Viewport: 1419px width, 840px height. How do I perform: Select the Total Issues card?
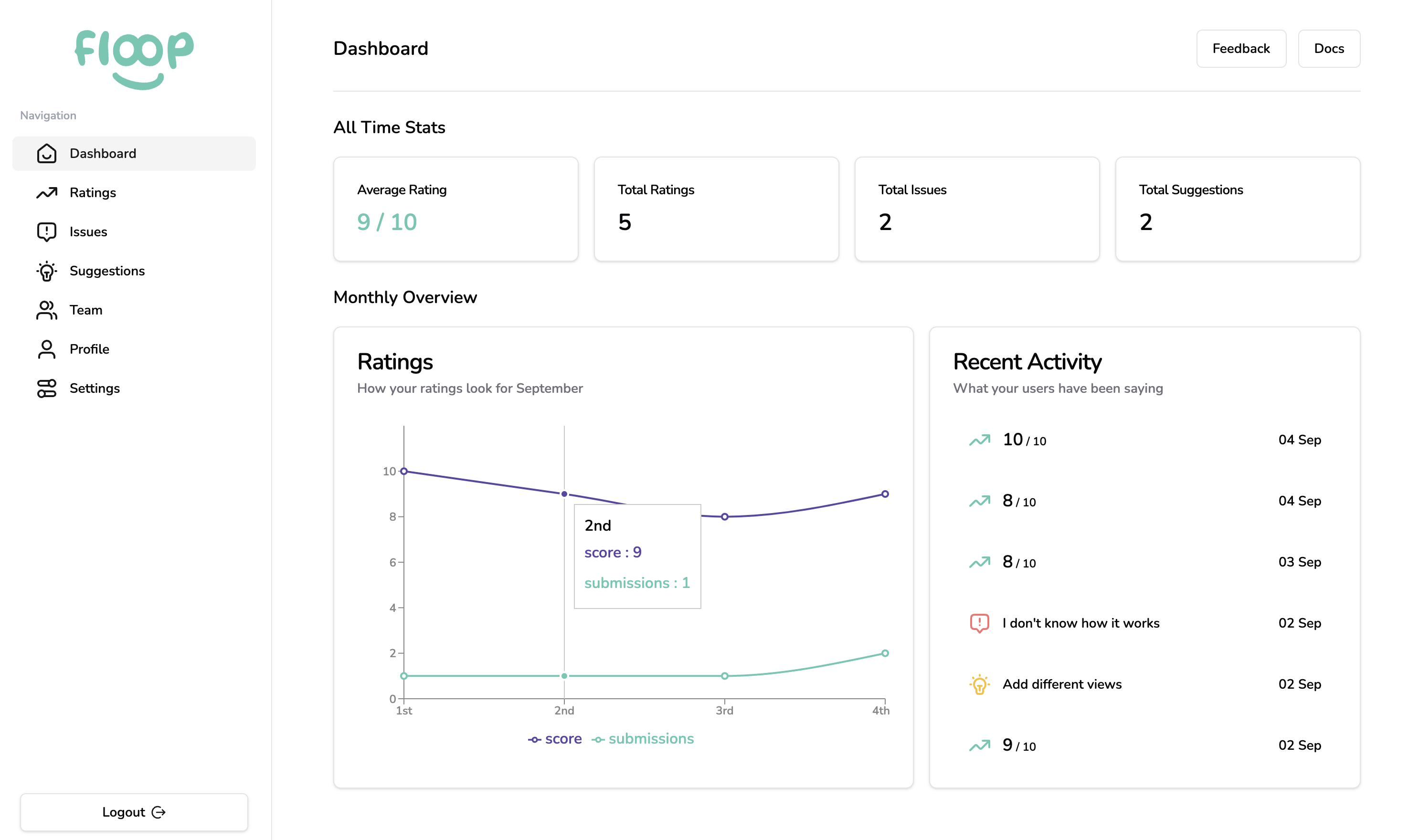pyautogui.click(x=977, y=209)
